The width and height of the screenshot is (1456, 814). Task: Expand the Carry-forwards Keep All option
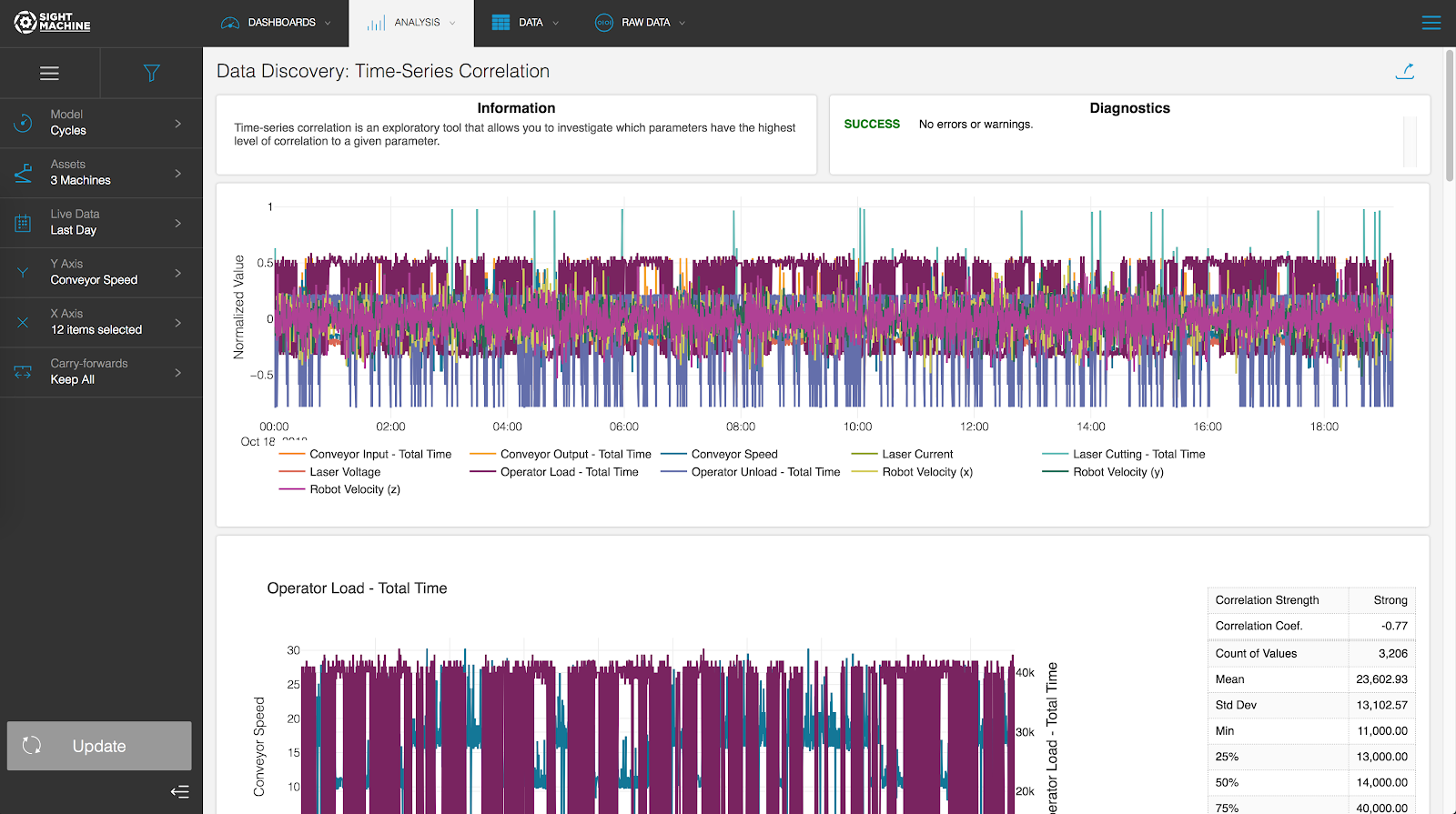coord(101,372)
